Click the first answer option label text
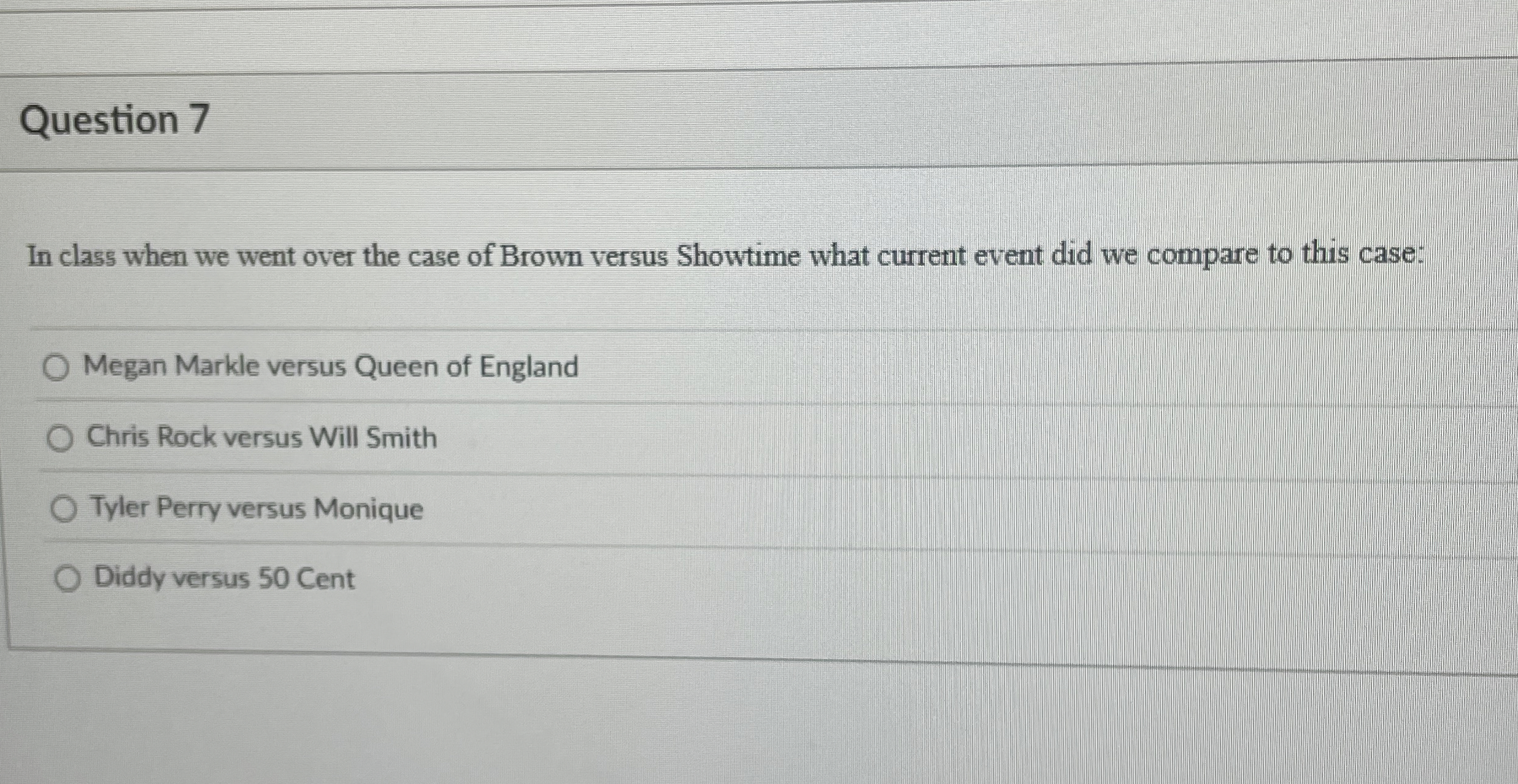 point(331,367)
